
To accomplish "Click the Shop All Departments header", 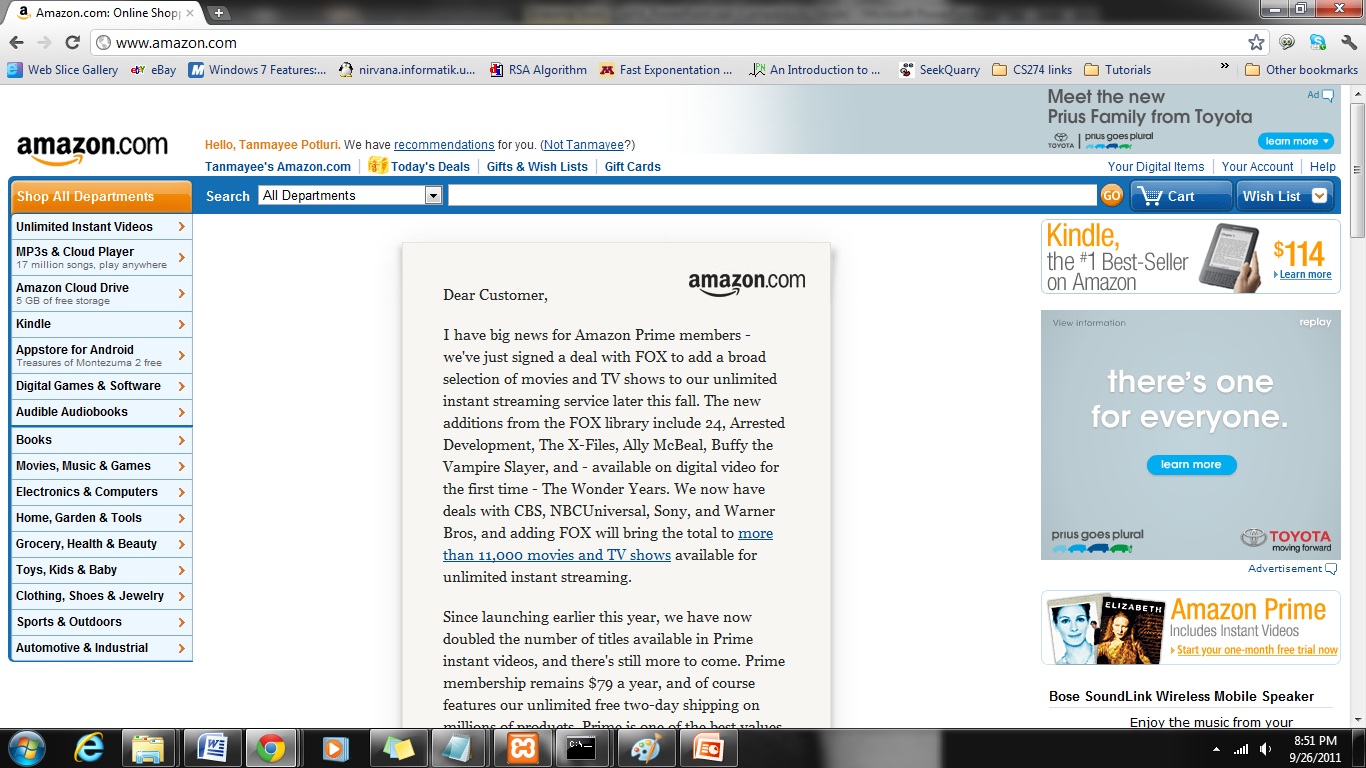I will [100, 196].
